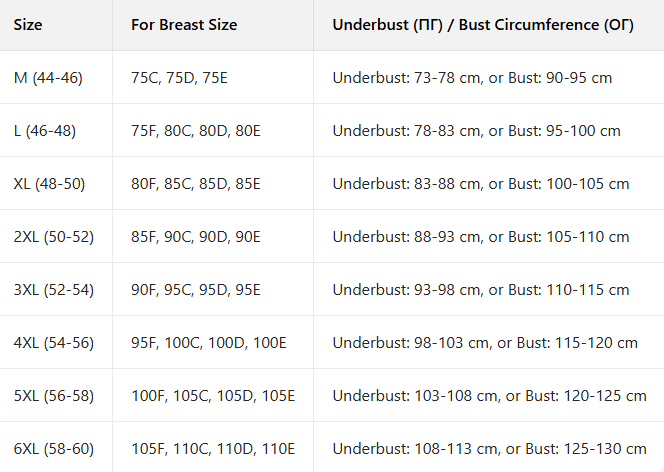The height and width of the screenshot is (472, 664).
Task: Click the Underbust 98-103 cm measurement cell
Action: tap(485, 343)
